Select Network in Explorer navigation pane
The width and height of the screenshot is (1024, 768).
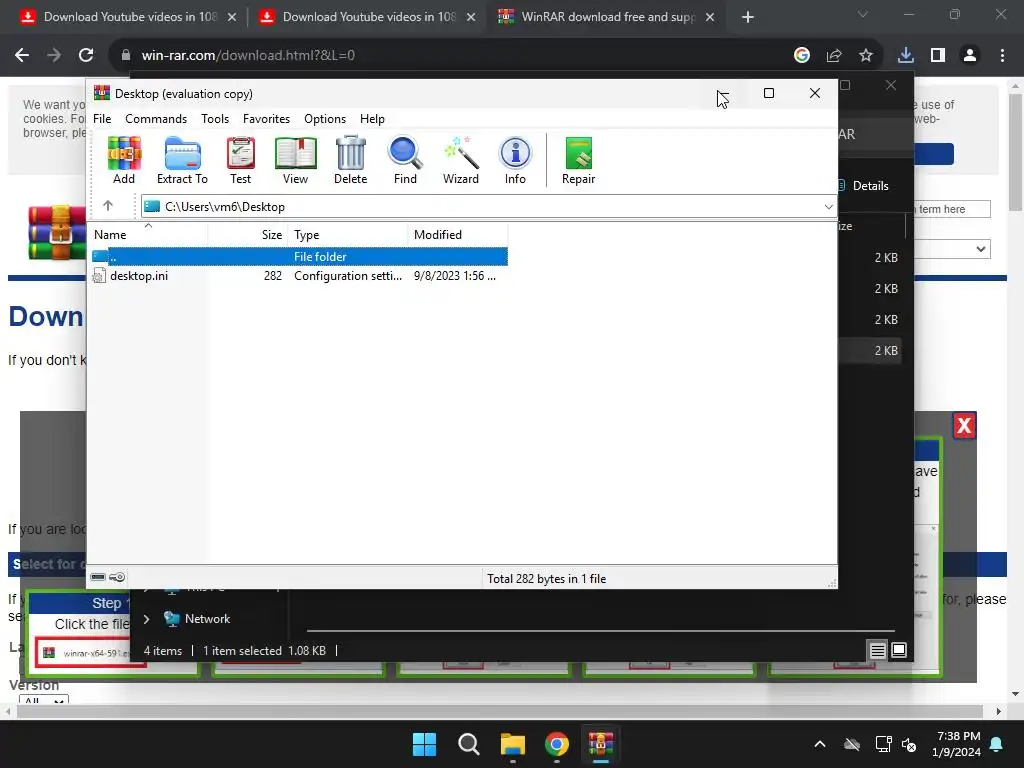pos(207,618)
